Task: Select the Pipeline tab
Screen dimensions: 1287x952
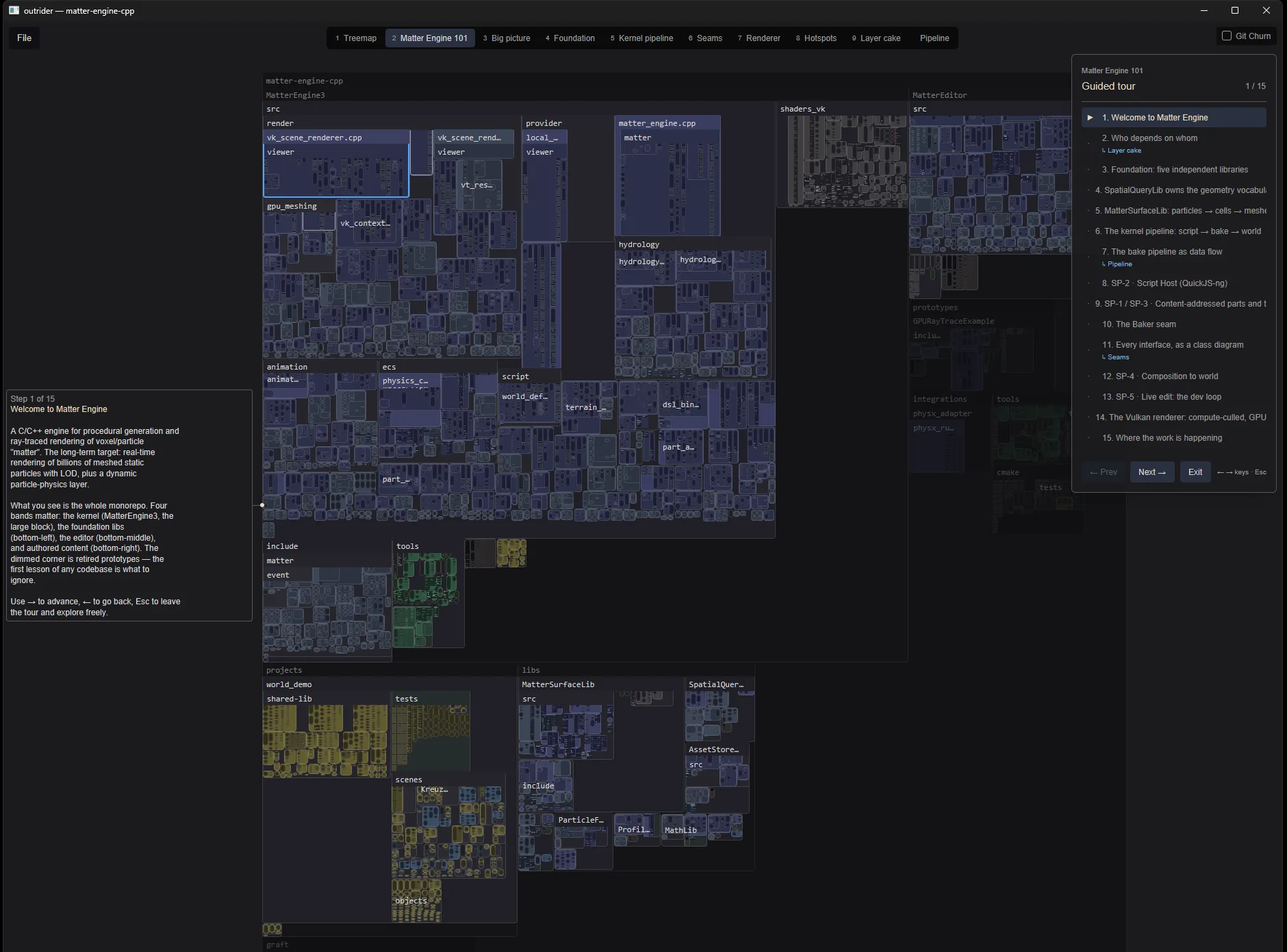Action: click(x=934, y=38)
